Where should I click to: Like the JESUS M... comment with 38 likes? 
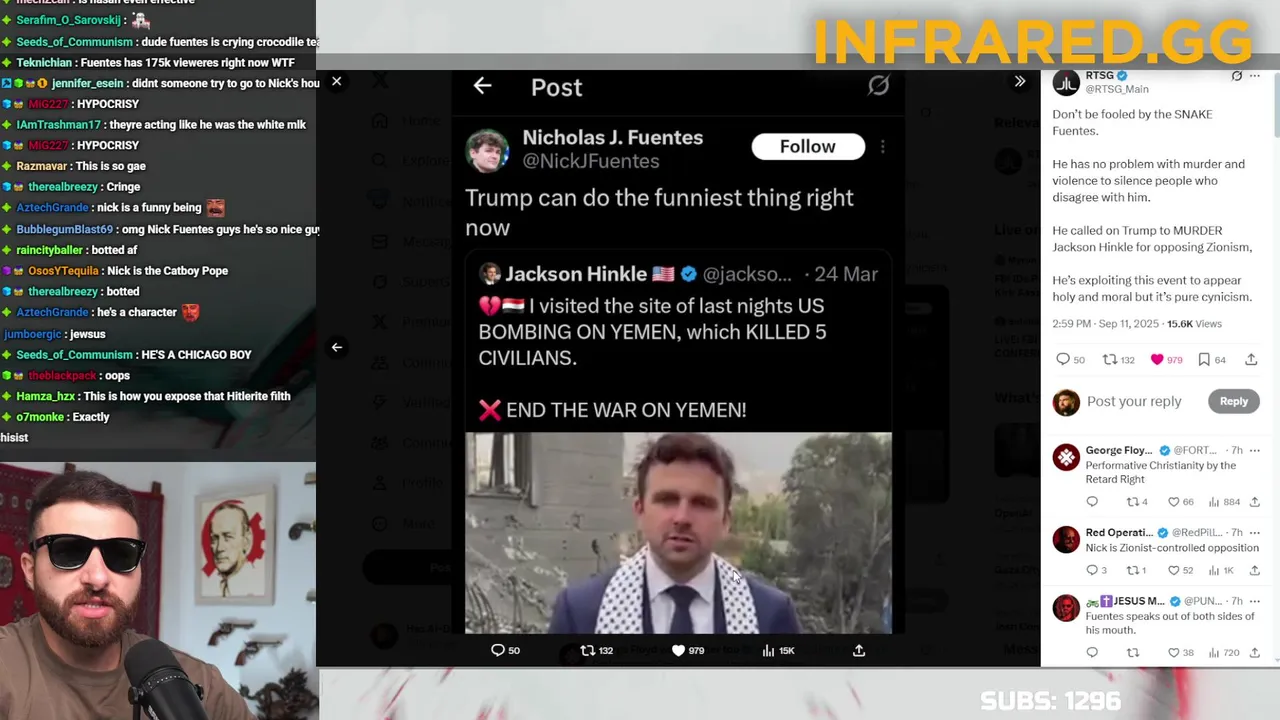click(1181, 652)
